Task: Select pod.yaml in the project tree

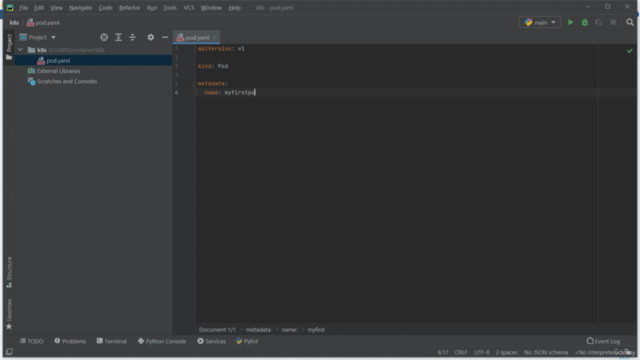Action: click(93, 60)
